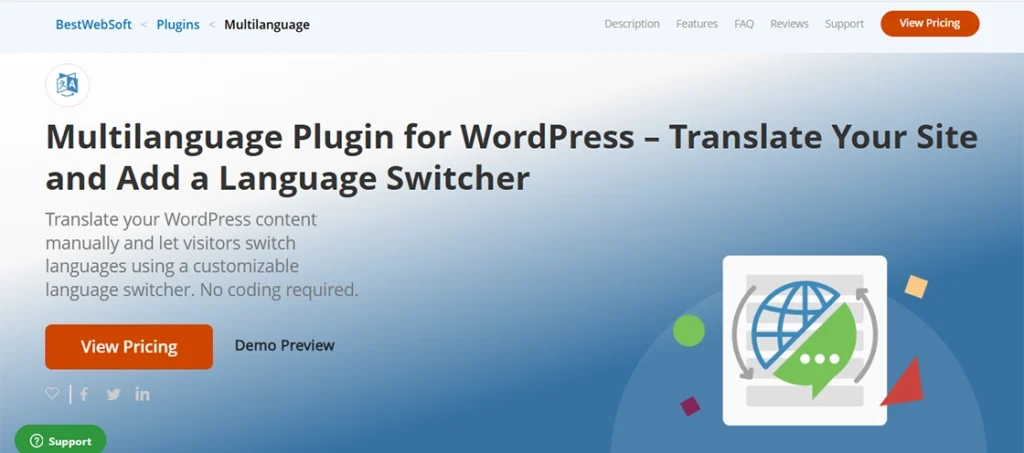Click the globe translation illustration
Screen dimensions: 1024x453
pyautogui.click(x=805, y=340)
